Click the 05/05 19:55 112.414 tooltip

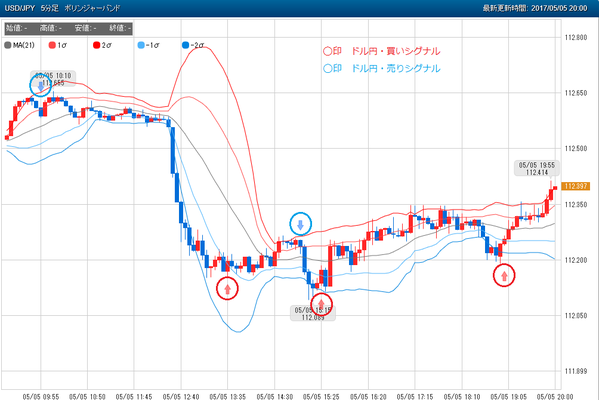pyautogui.click(x=537, y=168)
